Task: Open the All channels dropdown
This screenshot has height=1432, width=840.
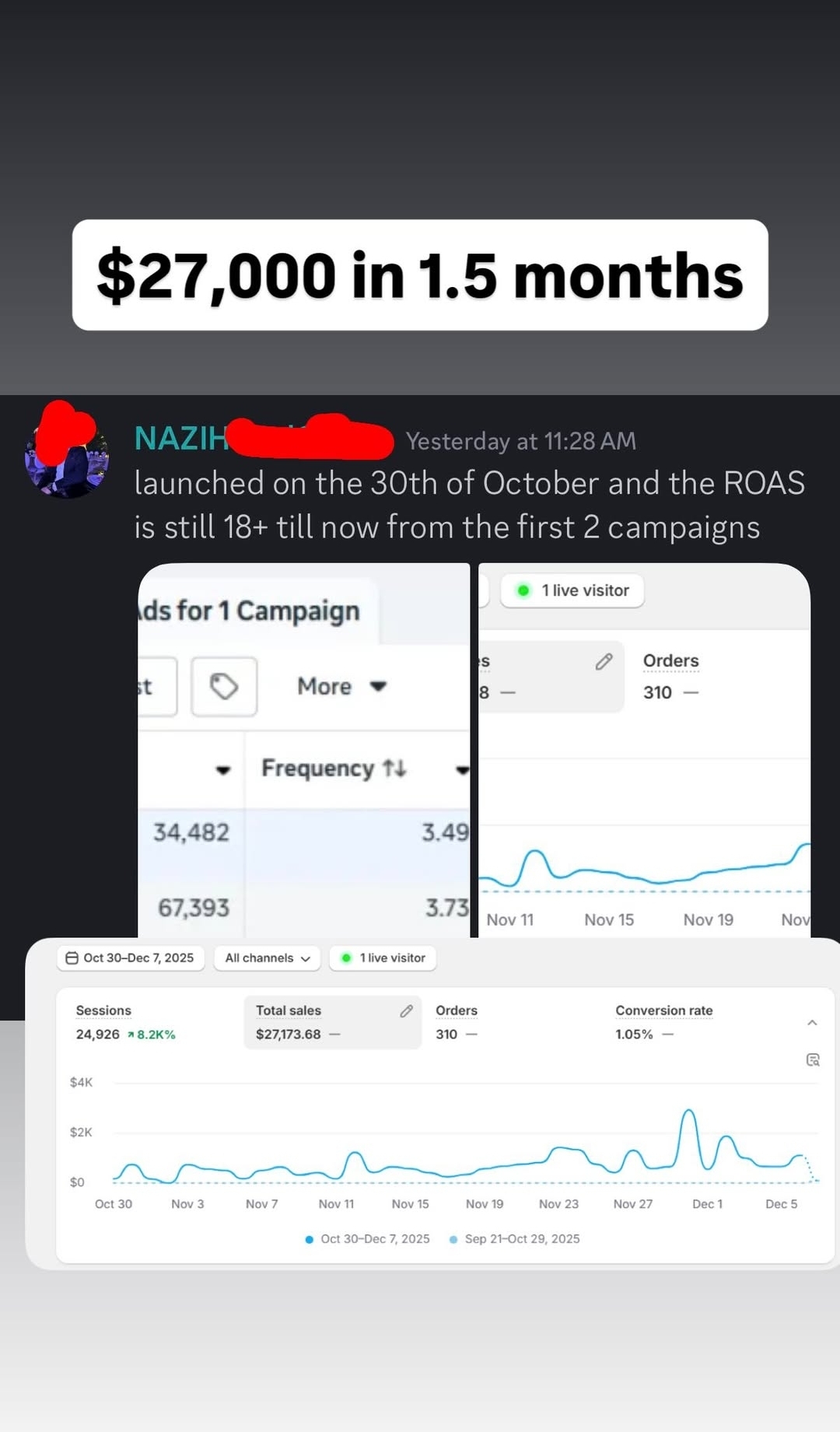Action: coord(267,958)
